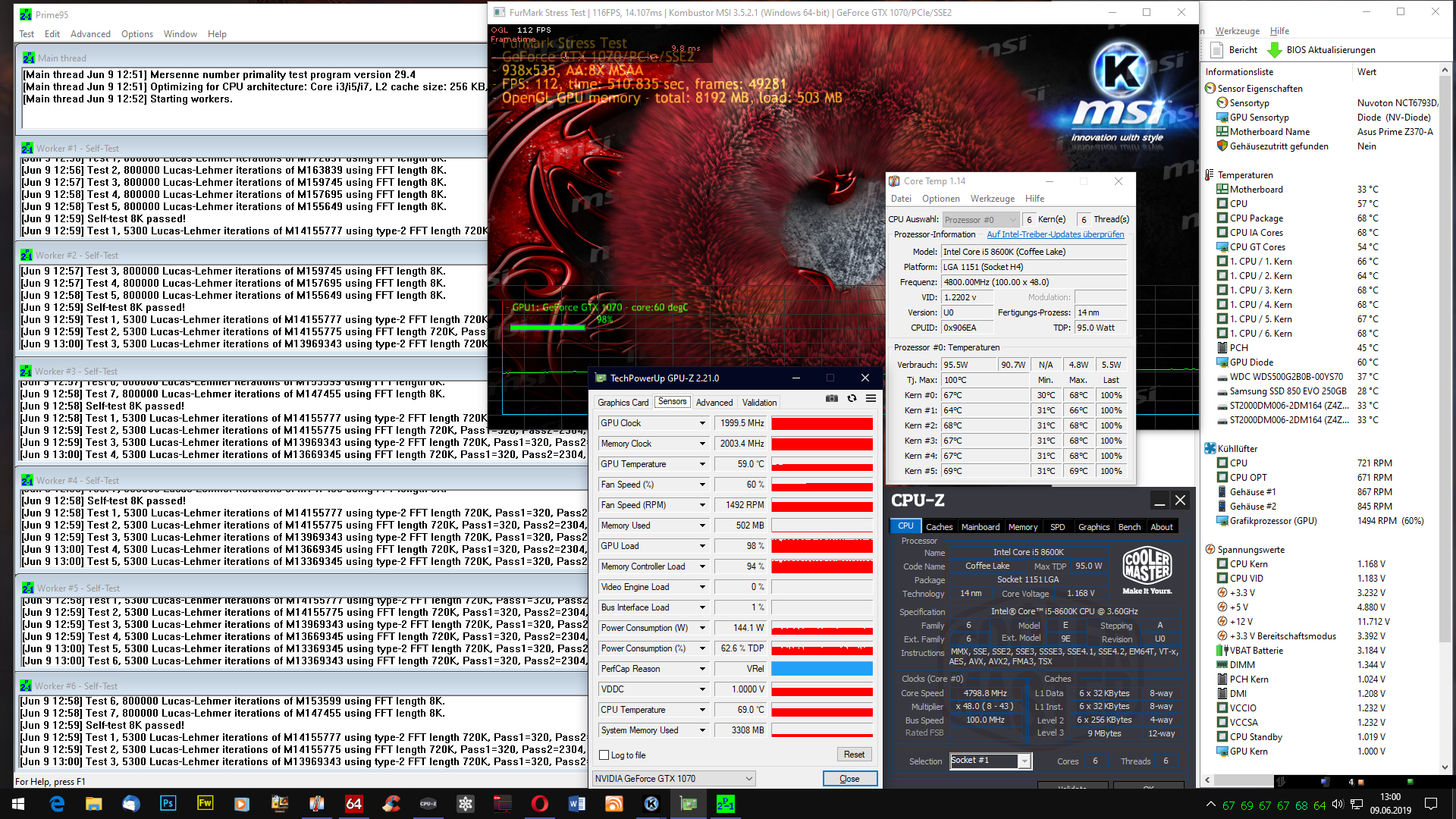This screenshot has width=1456, height=819.
Task: Open CPU-Z from the taskbar
Action: tap(428, 804)
